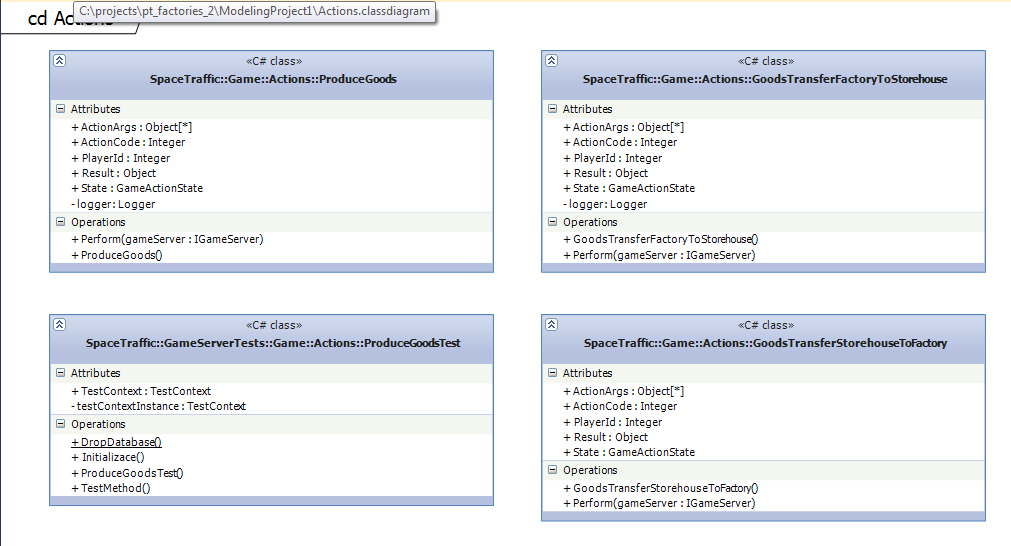Collapse Operations section in ProduceGoodsTest class
The width and height of the screenshot is (1011, 546).
[x=61, y=424]
